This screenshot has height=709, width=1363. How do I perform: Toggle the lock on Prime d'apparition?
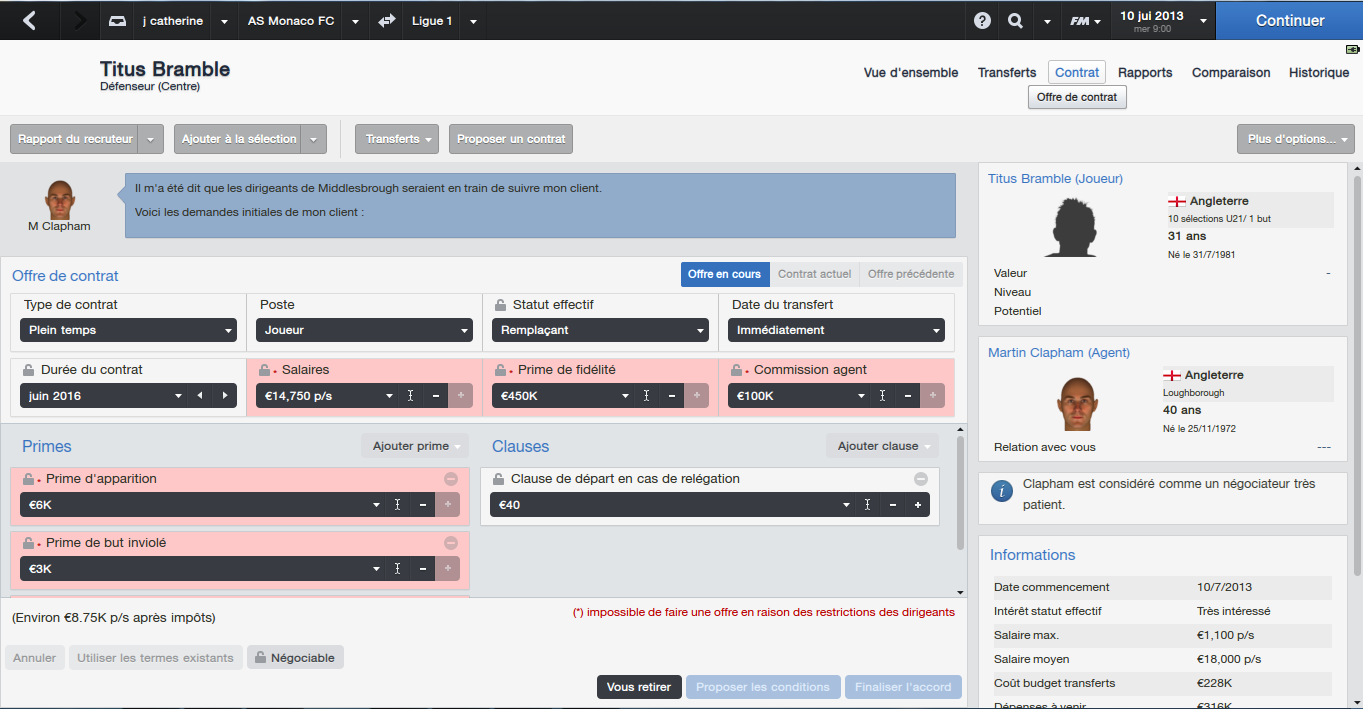[x=29, y=479]
